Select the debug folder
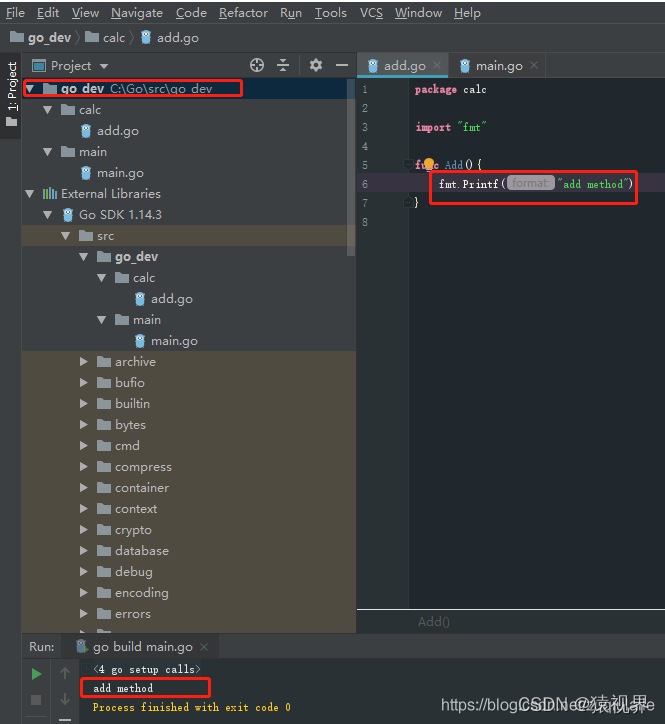Screen dimensions: 665x724 click(133, 572)
